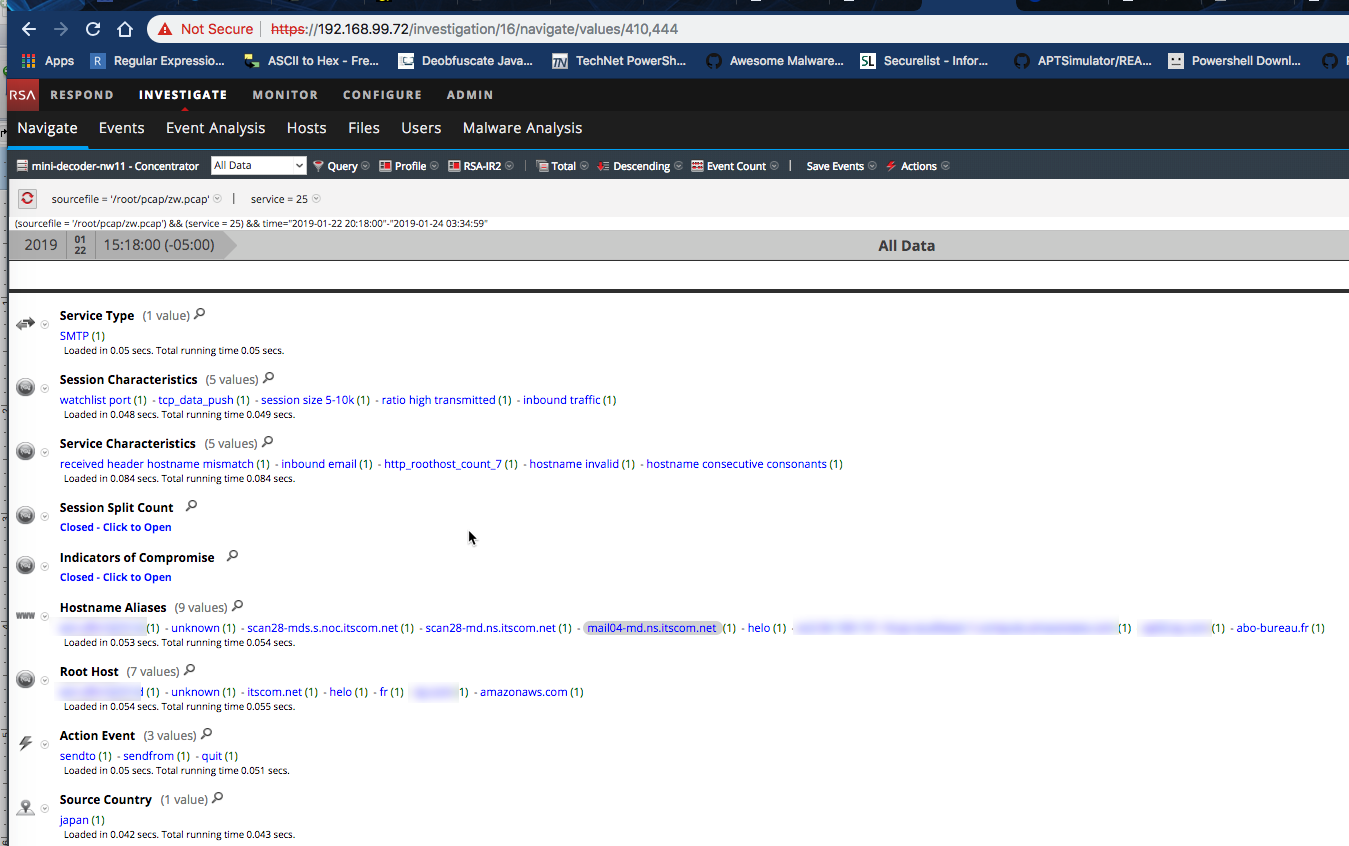Open the All Data time range dropdown

pos(258,166)
